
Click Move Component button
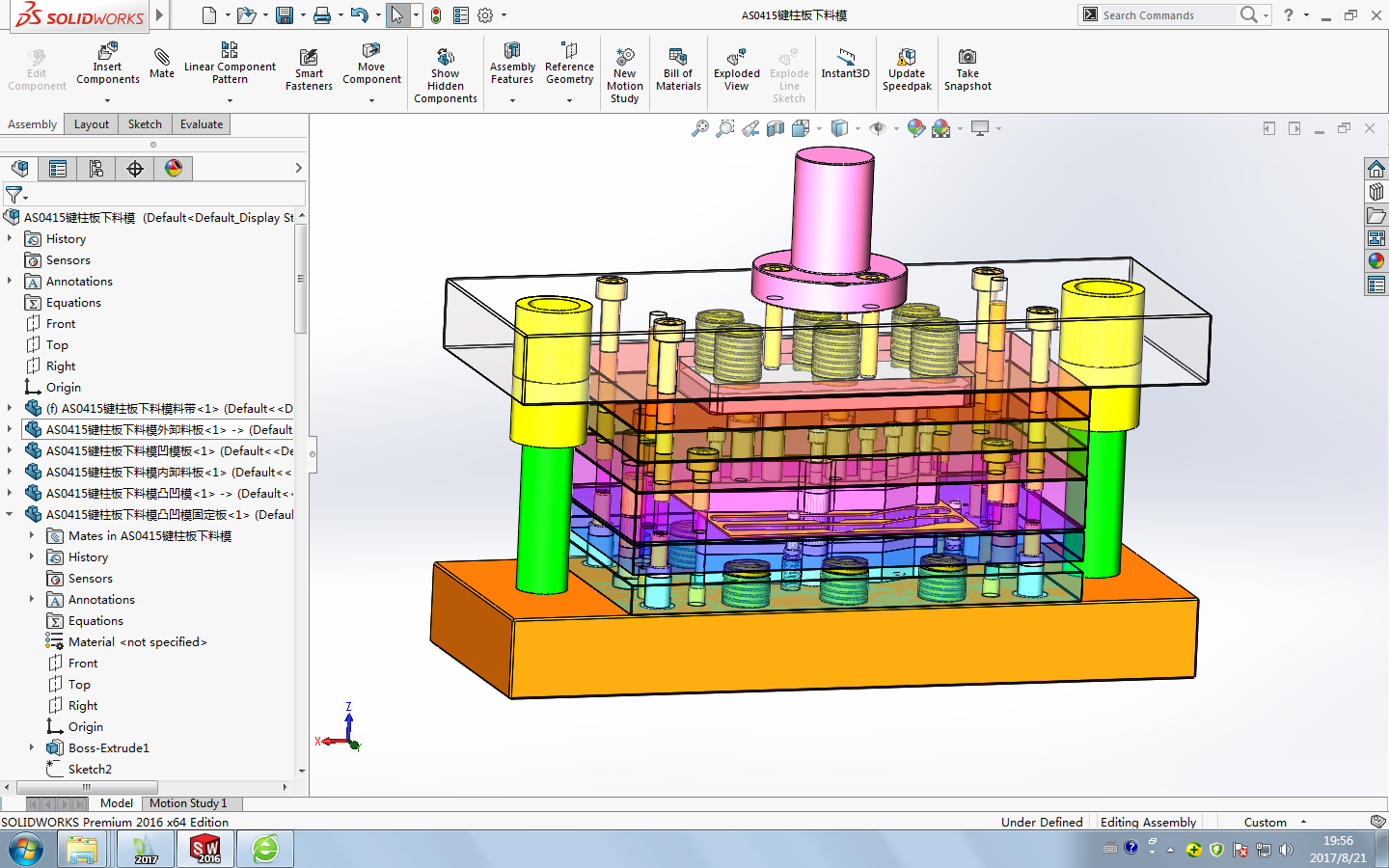click(x=371, y=65)
